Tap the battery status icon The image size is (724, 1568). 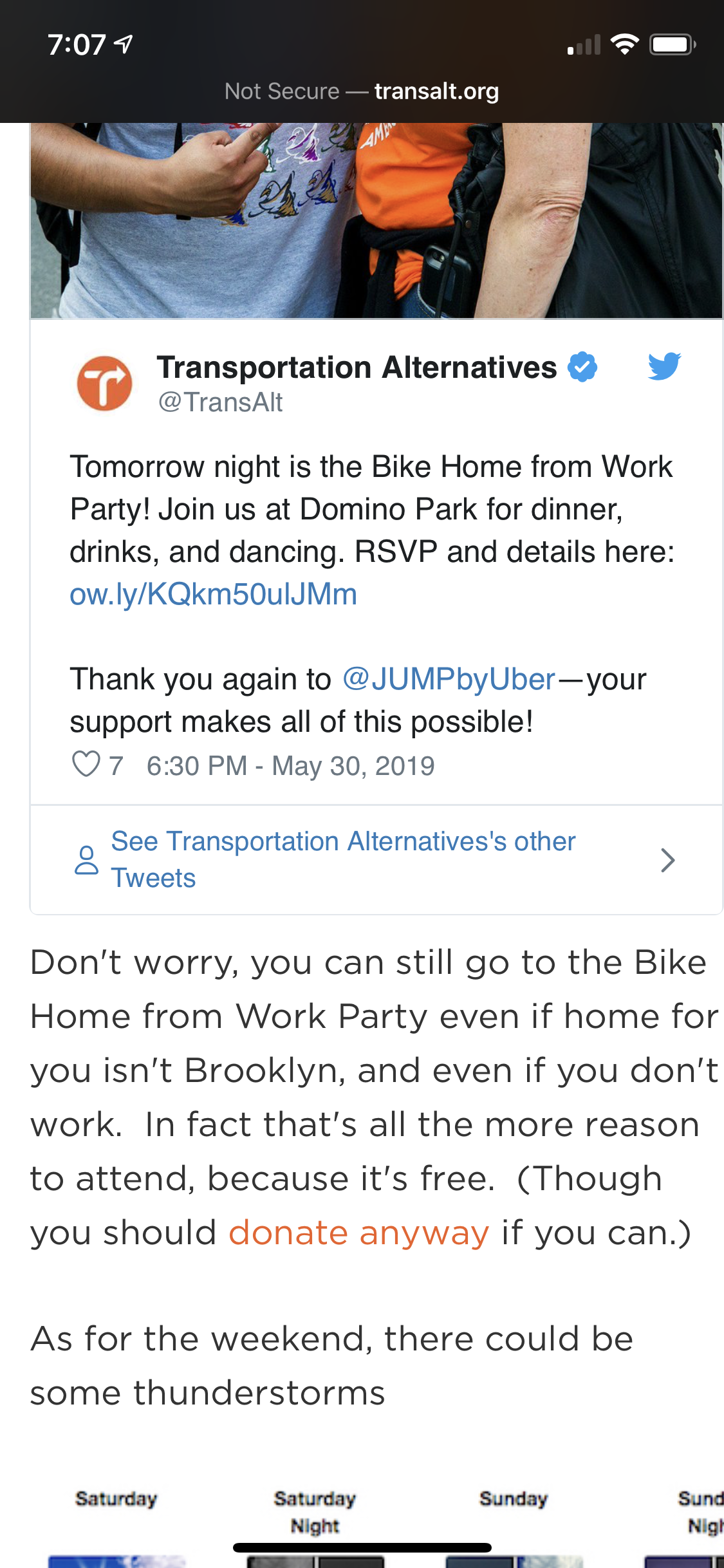point(672,44)
